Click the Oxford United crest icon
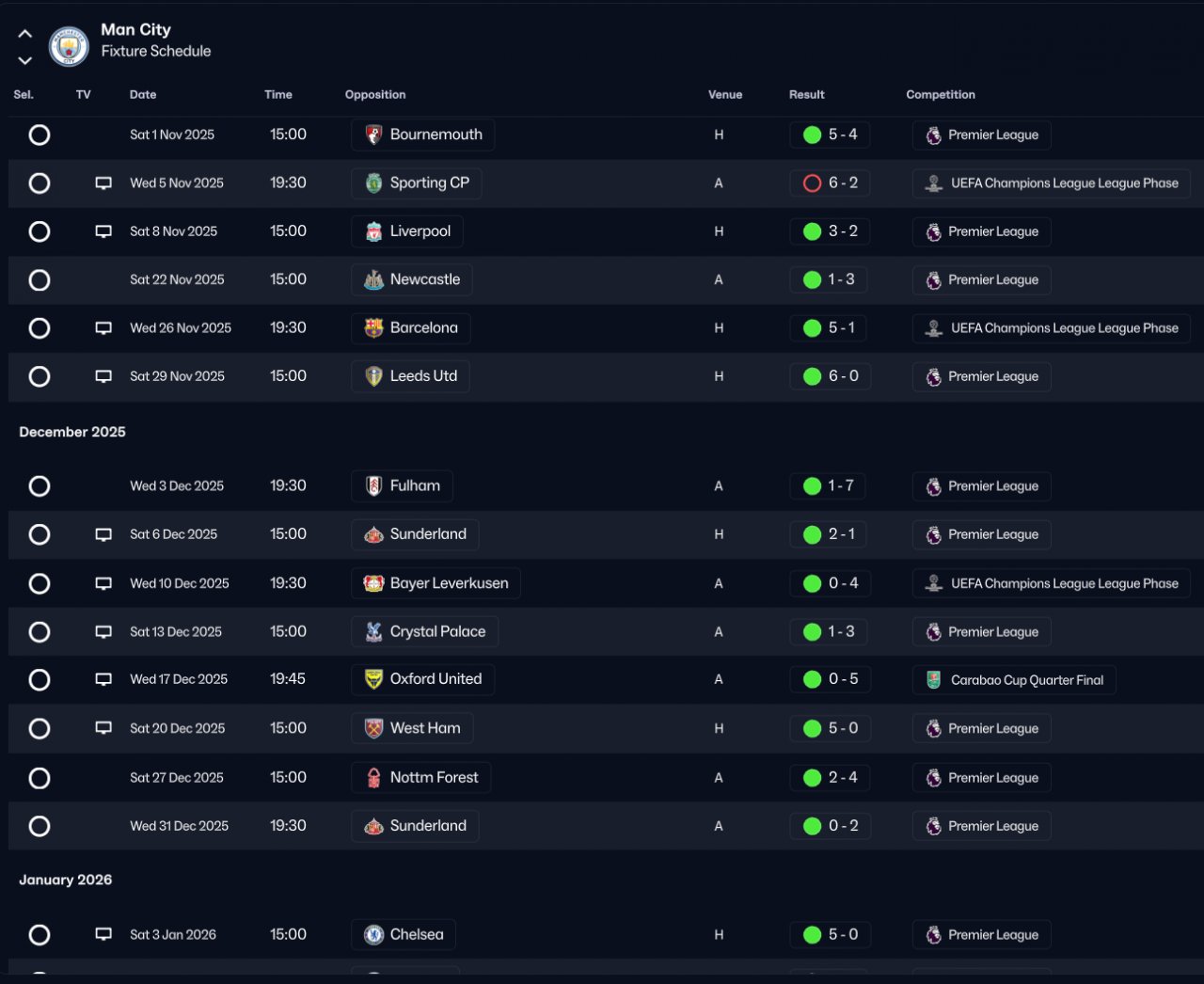 [x=373, y=679]
